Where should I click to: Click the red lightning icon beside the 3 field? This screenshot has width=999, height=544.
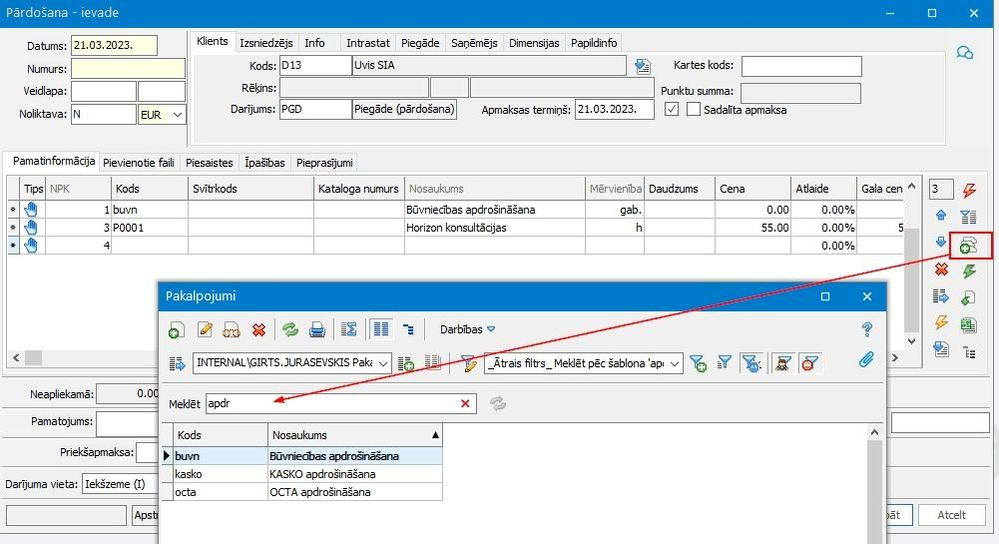click(x=969, y=190)
